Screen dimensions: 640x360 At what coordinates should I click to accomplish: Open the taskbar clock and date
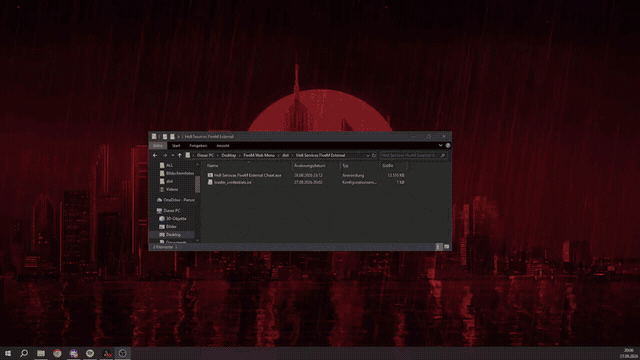pos(629,353)
